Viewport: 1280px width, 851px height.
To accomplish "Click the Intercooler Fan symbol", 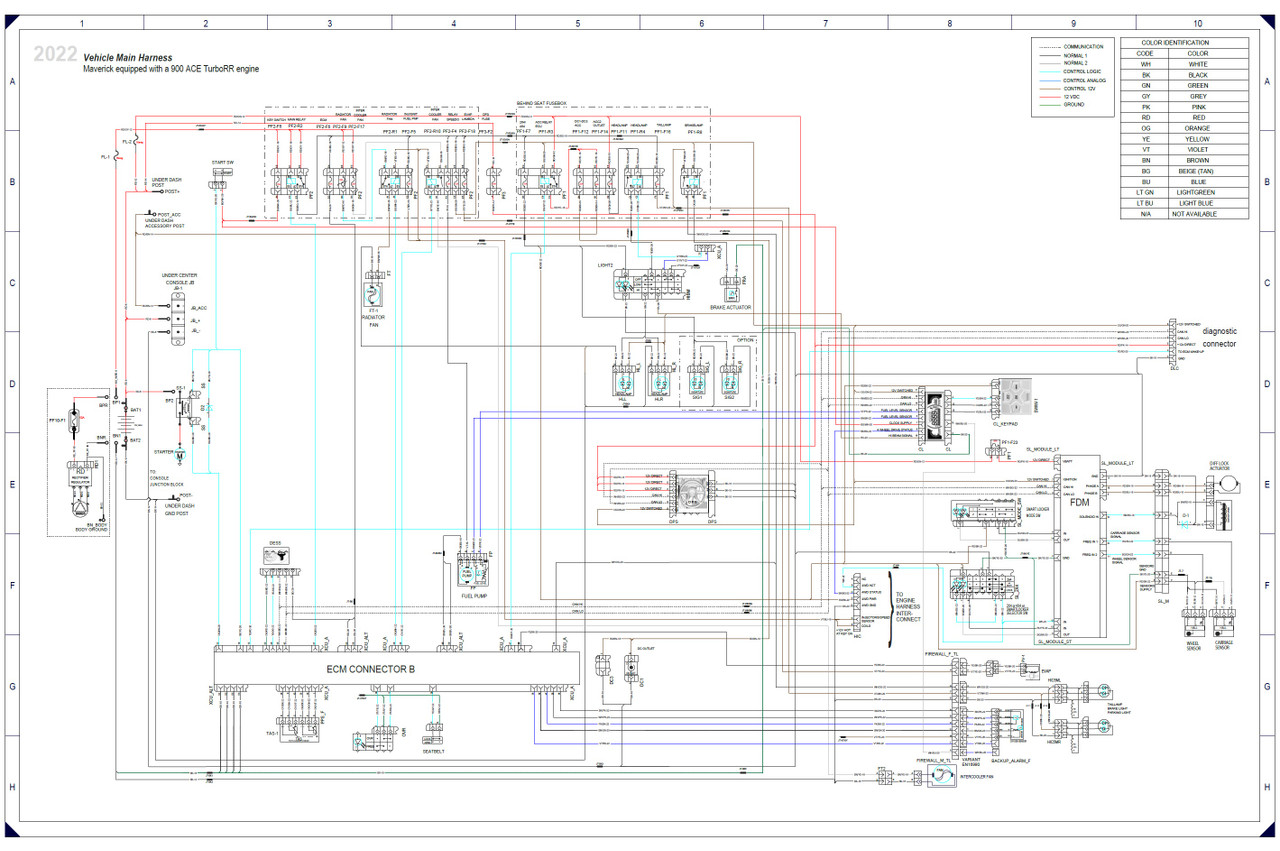I will (x=941, y=775).
